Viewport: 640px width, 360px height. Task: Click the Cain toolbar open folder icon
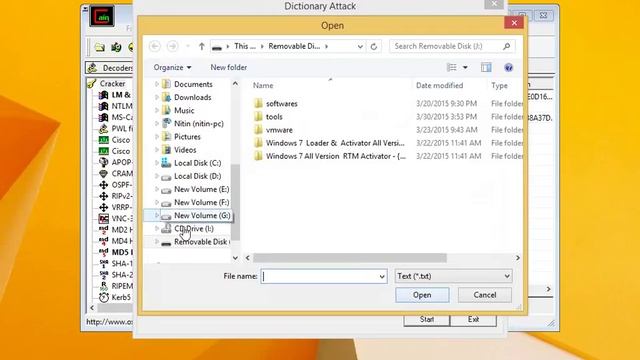pyautogui.click(x=100, y=47)
